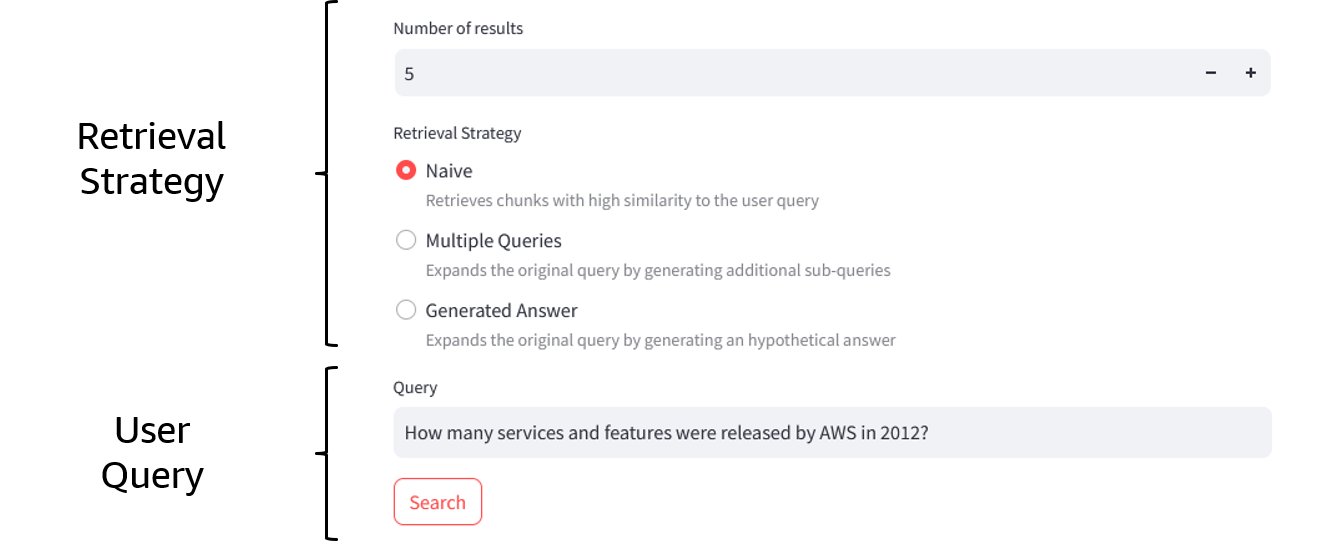Viewport: 1332px width, 549px height.
Task: Click the plus button to increase results
Action: point(1250,73)
